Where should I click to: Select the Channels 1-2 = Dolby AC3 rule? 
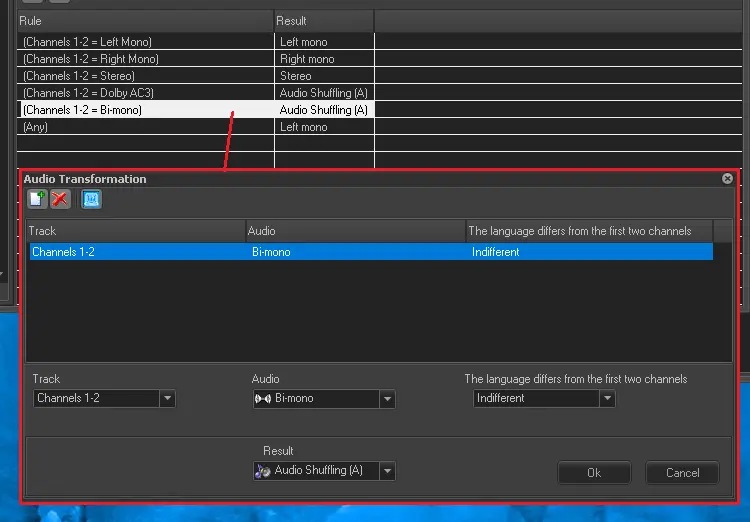tap(145, 93)
